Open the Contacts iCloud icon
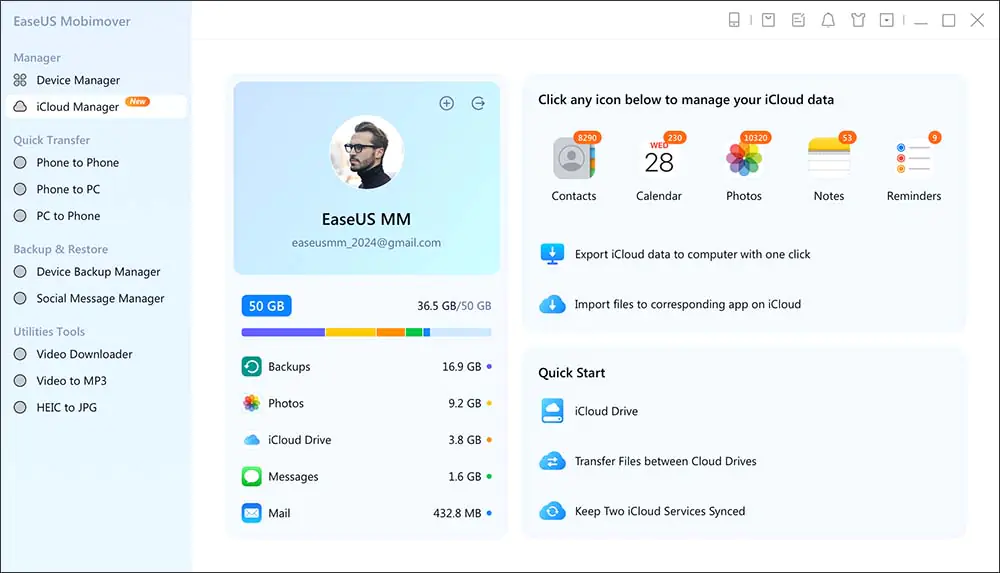 [573, 158]
